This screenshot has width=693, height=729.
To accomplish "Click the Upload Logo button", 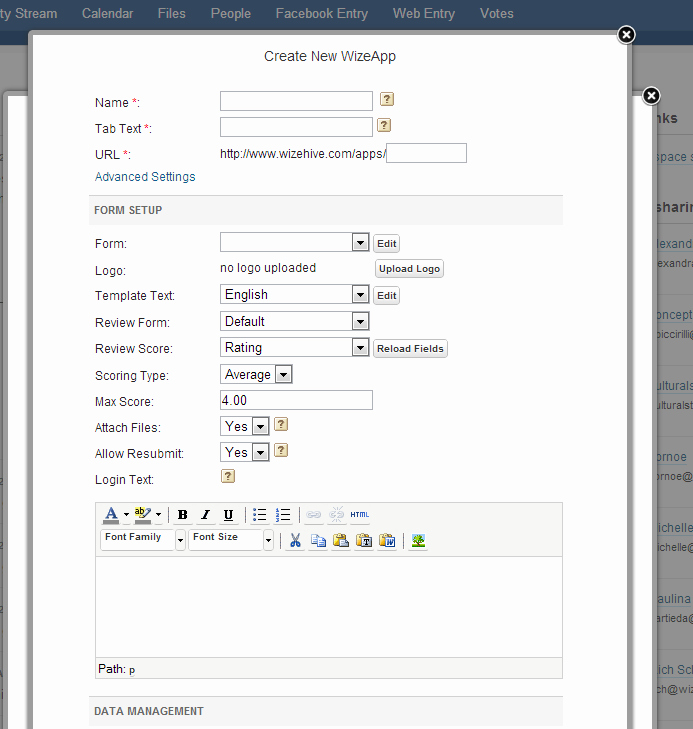I will (409, 269).
